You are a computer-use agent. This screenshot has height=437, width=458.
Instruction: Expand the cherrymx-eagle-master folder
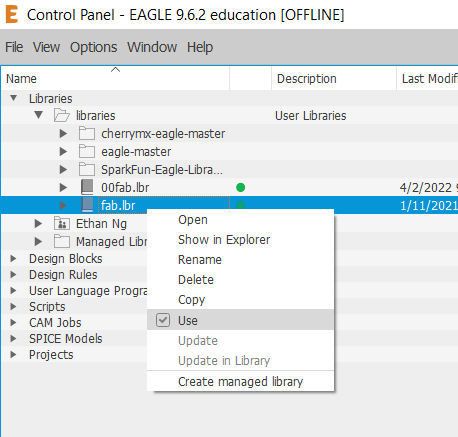point(63,134)
